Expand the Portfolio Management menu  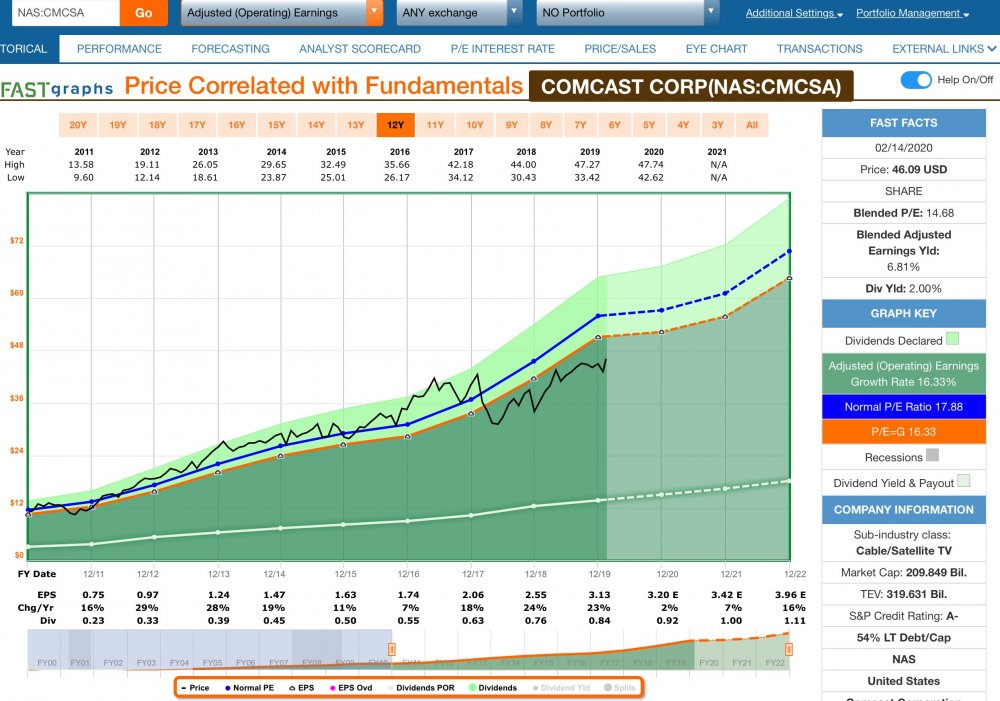tap(912, 13)
